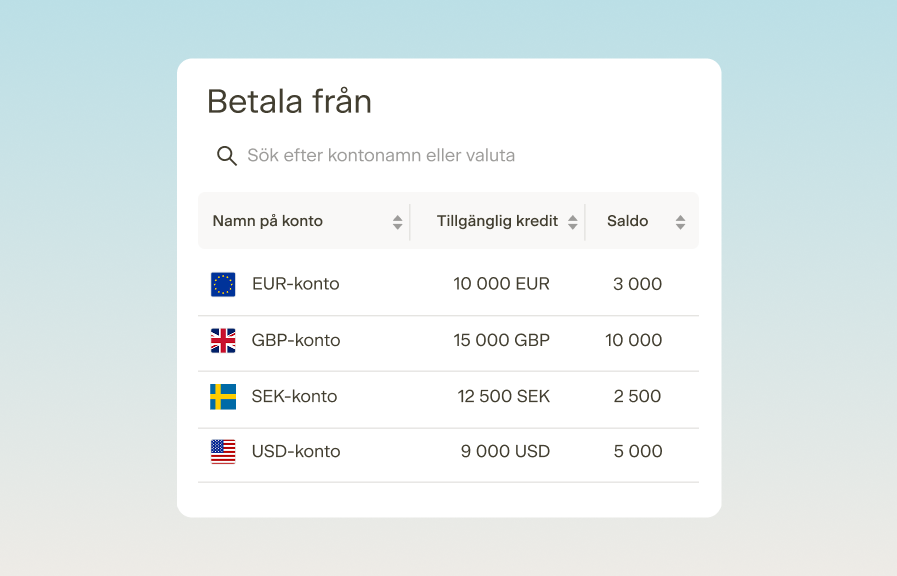897x576 pixels.
Task: Click the Swedish flag icon
Action: coord(223,396)
